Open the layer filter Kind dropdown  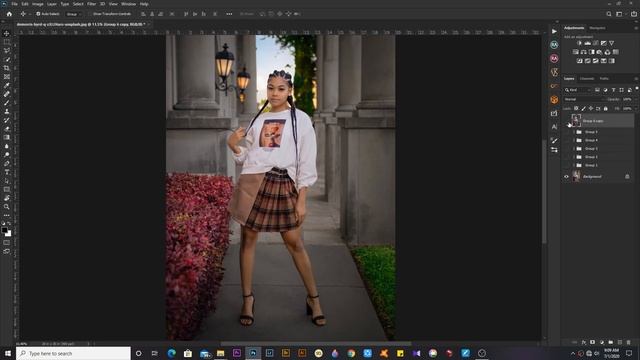[x=578, y=90]
